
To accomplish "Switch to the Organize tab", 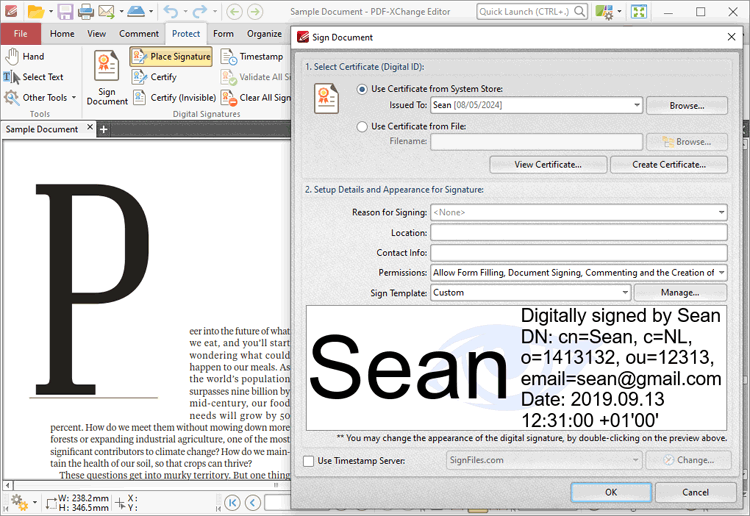I will 264,33.
